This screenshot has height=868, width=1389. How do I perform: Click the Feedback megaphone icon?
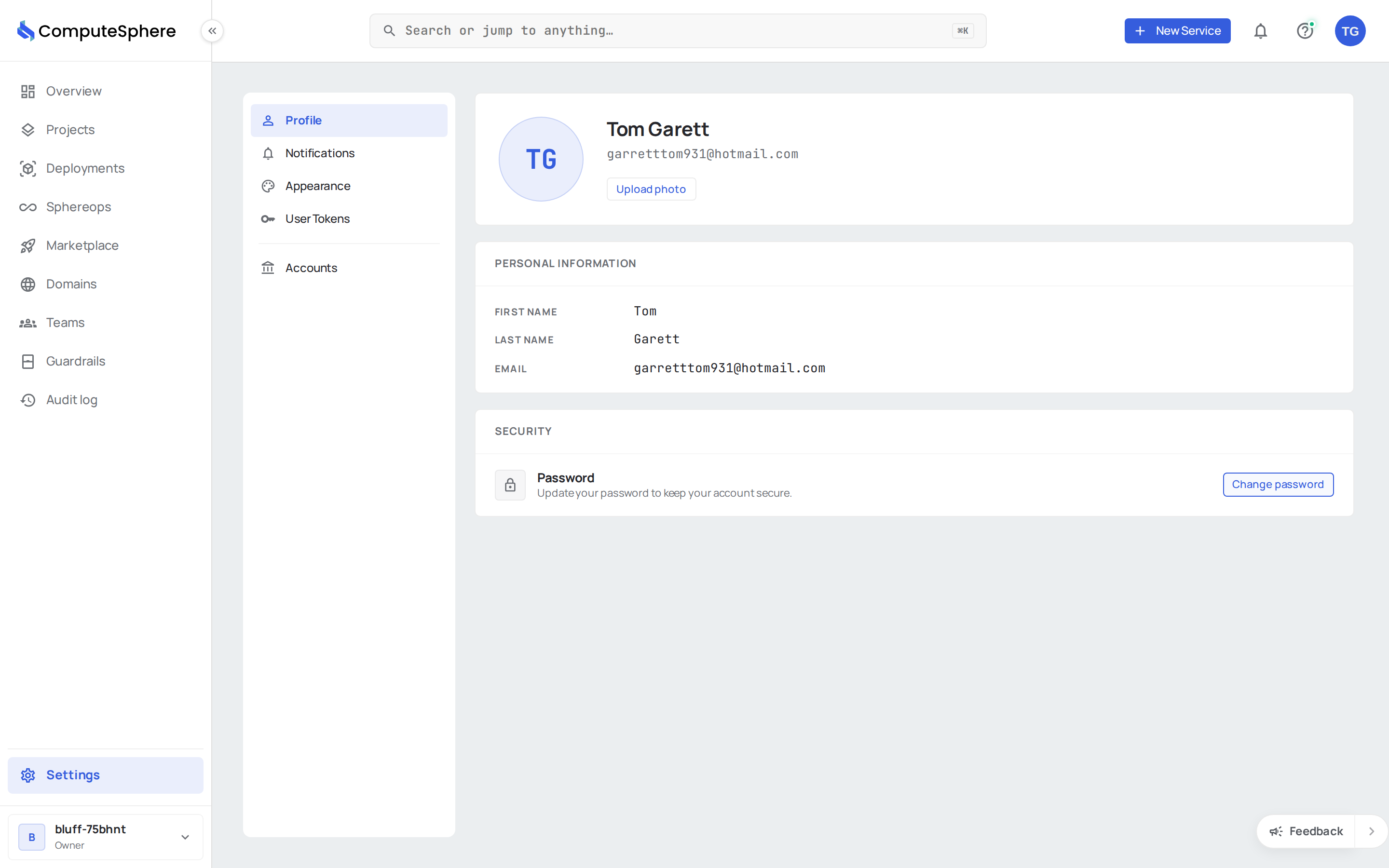[x=1276, y=831]
